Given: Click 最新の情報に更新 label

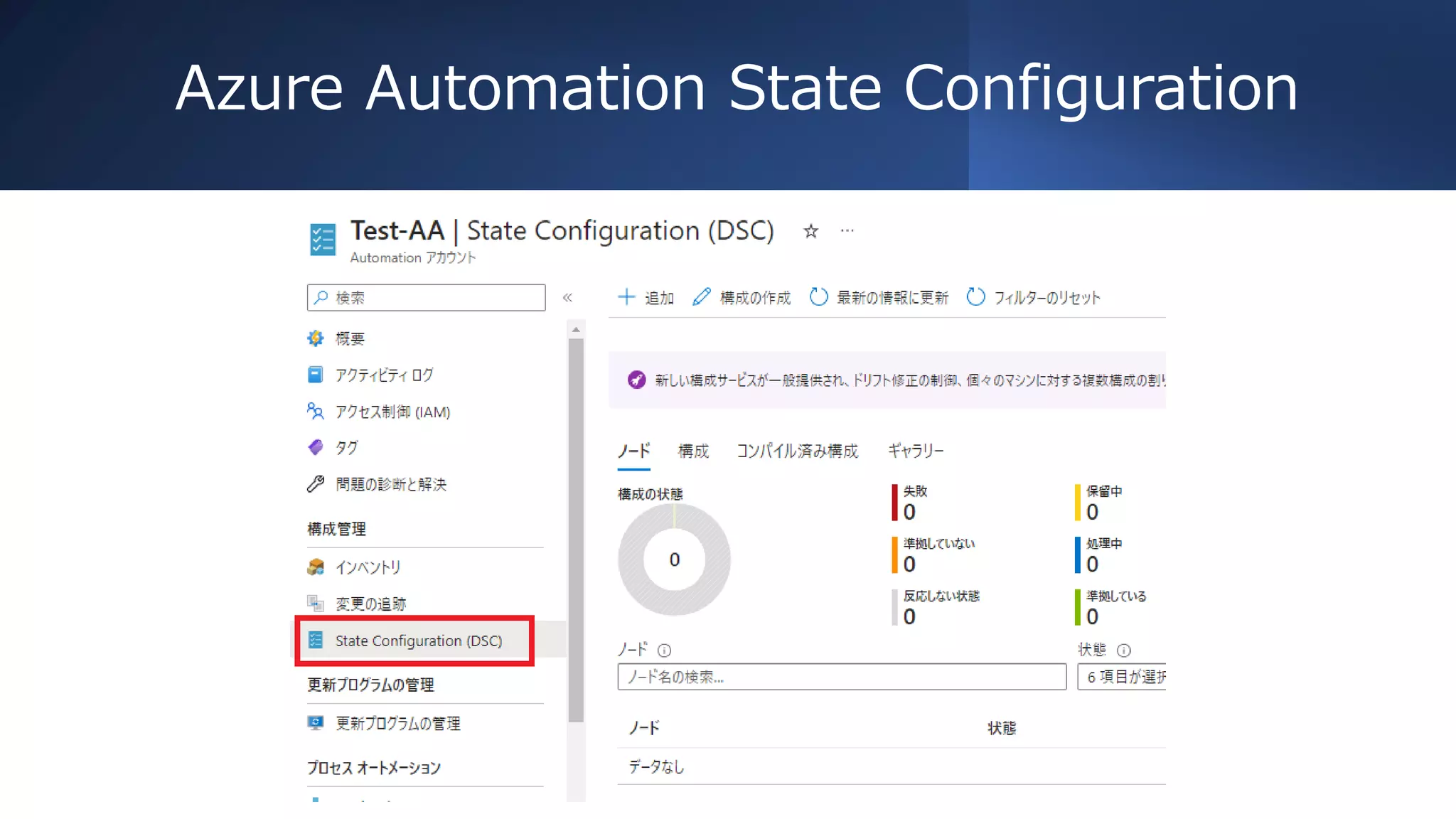Looking at the screenshot, I should point(892,298).
